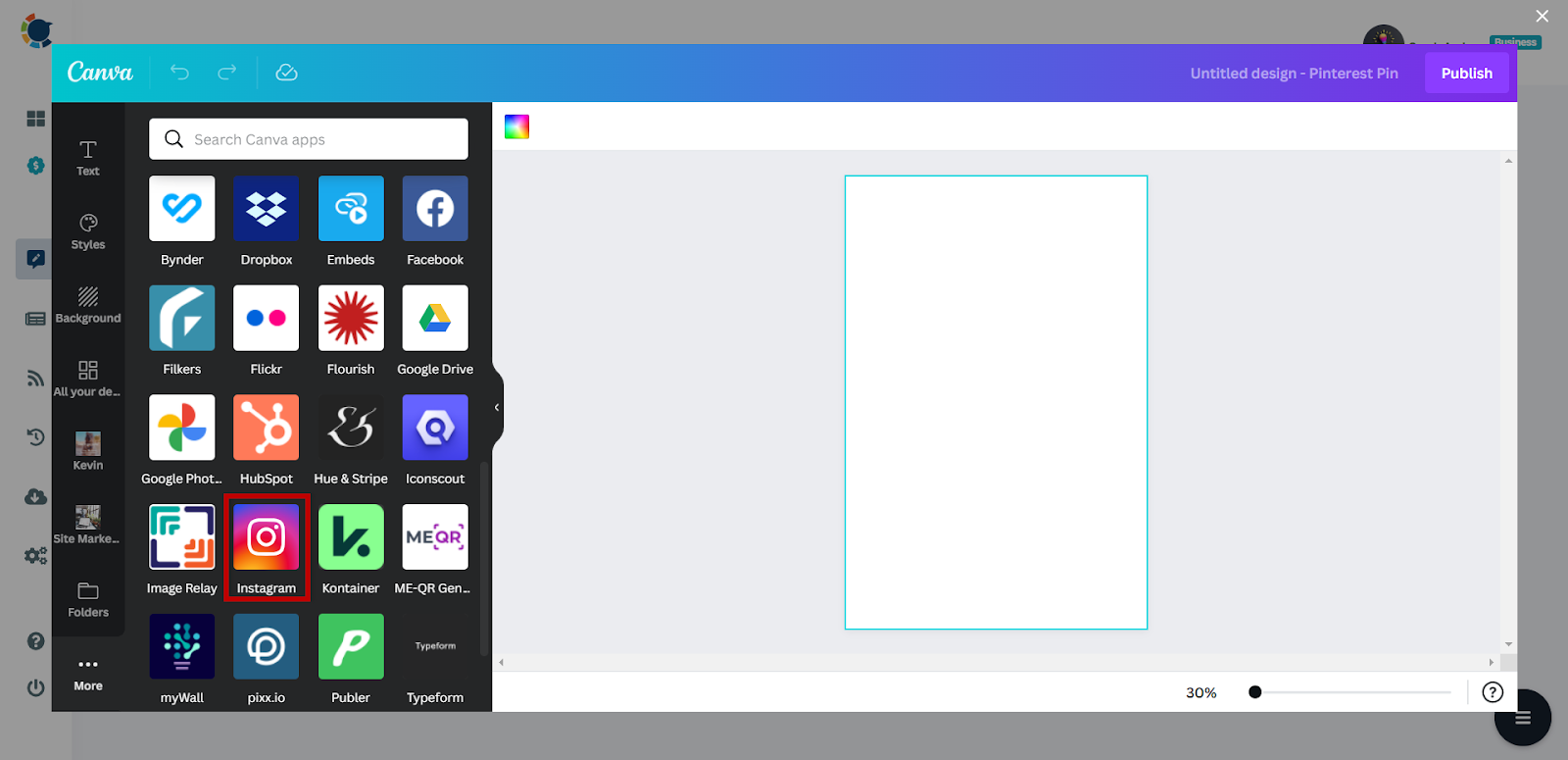Open the HubSpot app
Viewport: 1568px width, 760px height.
tap(267, 428)
